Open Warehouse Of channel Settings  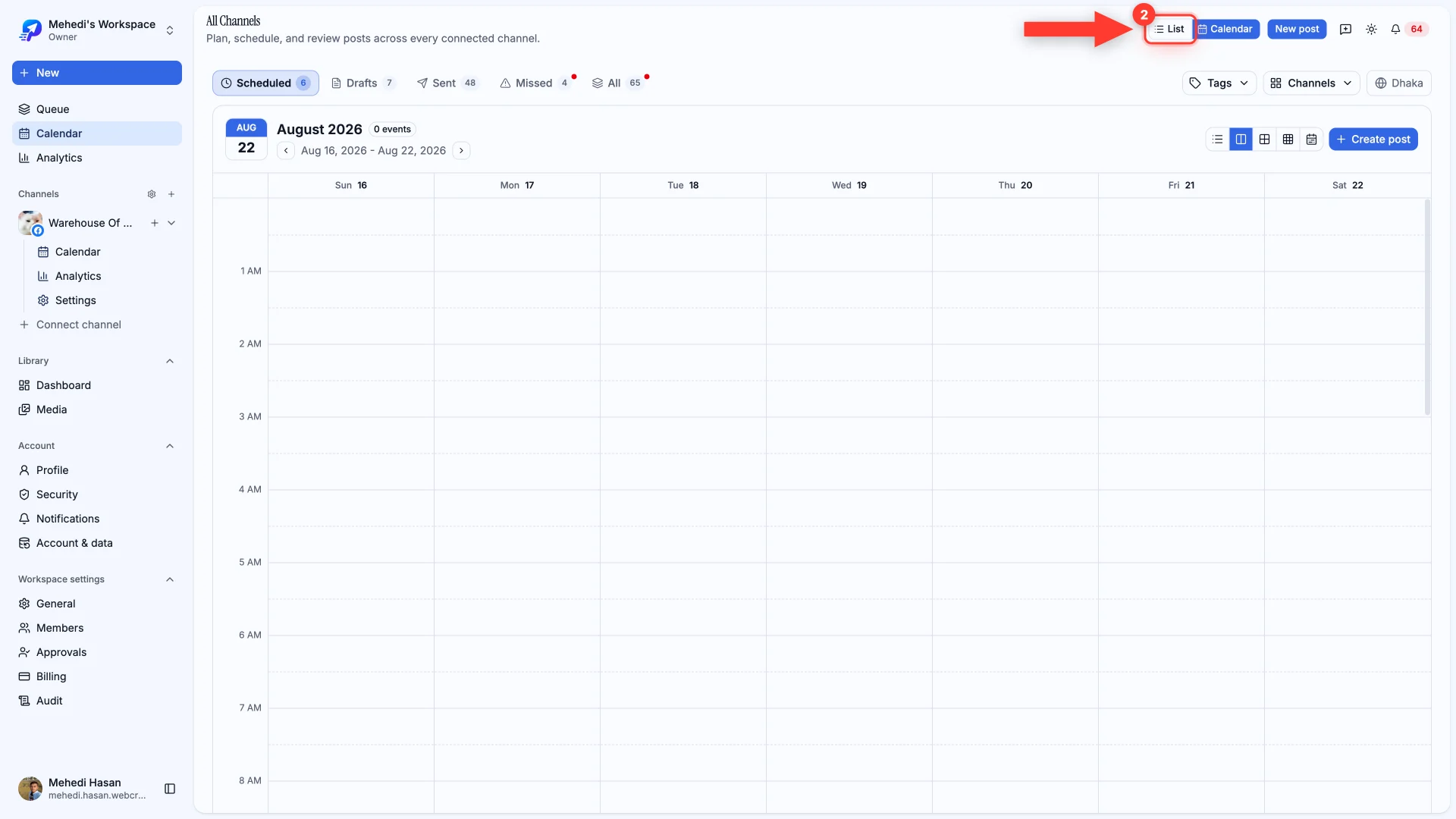click(x=106, y=300)
